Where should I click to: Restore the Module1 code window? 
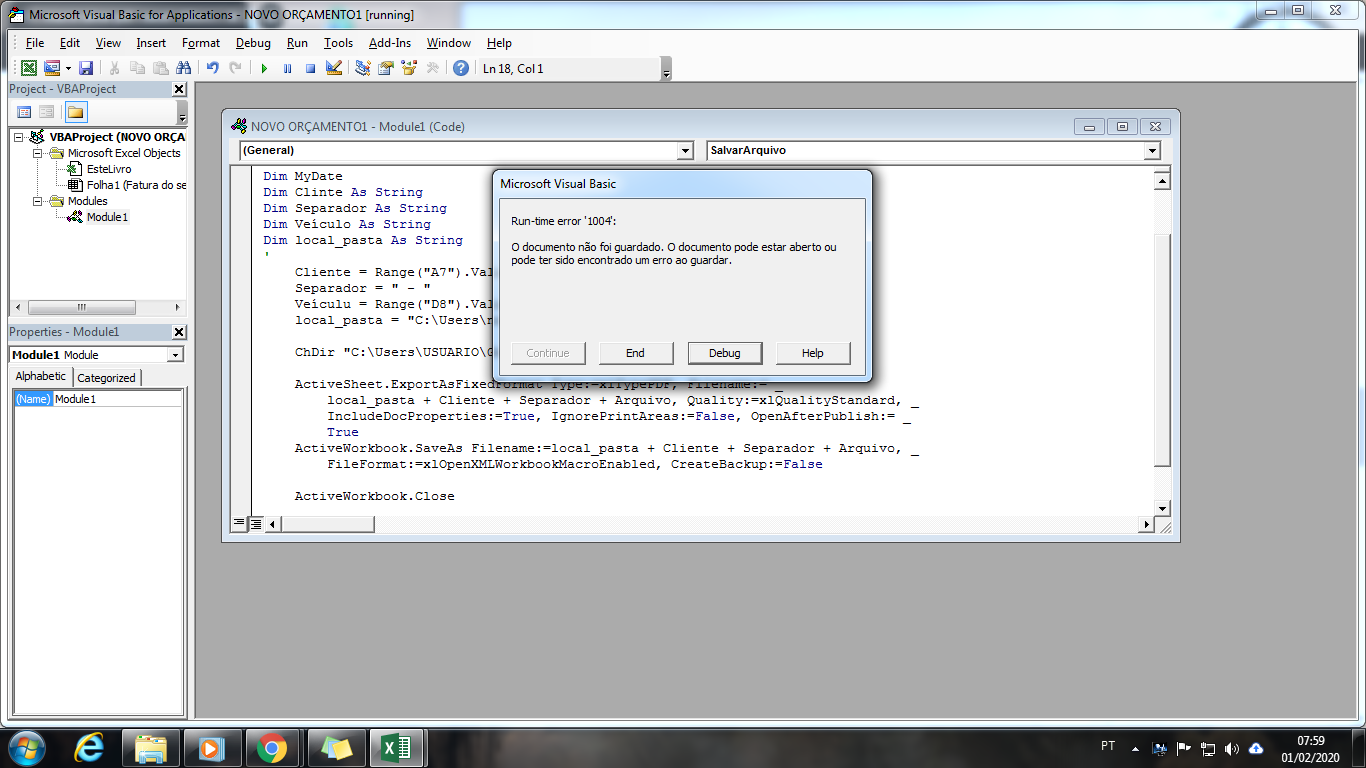[x=1122, y=127]
